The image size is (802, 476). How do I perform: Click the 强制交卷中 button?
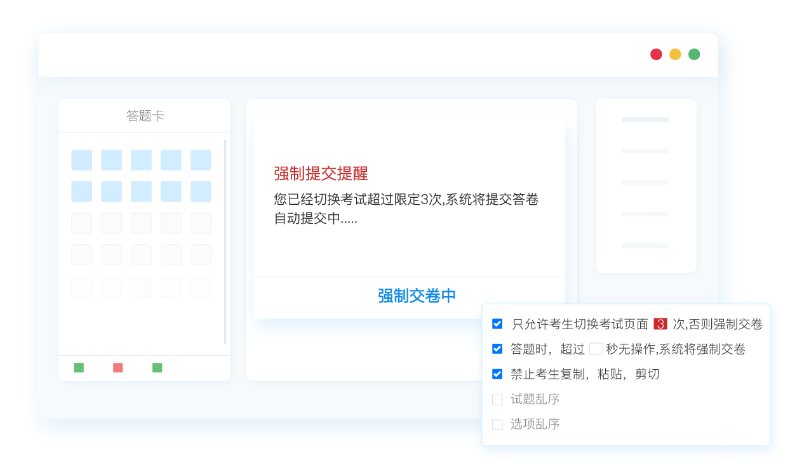click(416, 296)
